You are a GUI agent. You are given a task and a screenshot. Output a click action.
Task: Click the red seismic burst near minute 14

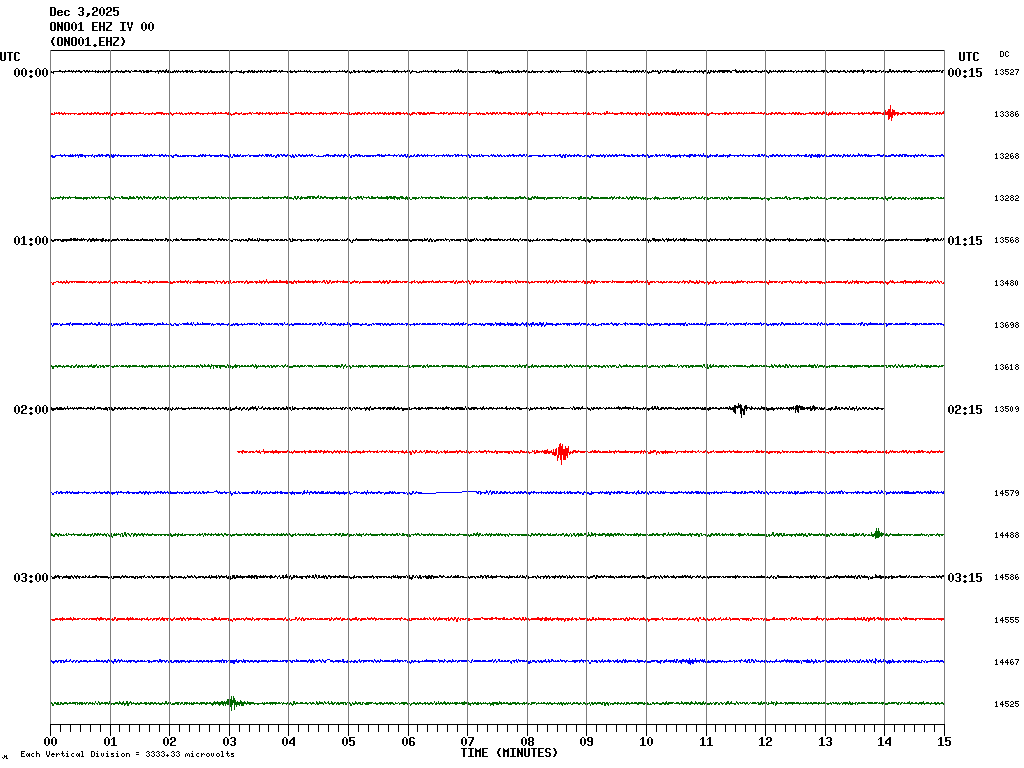[890, 113]
